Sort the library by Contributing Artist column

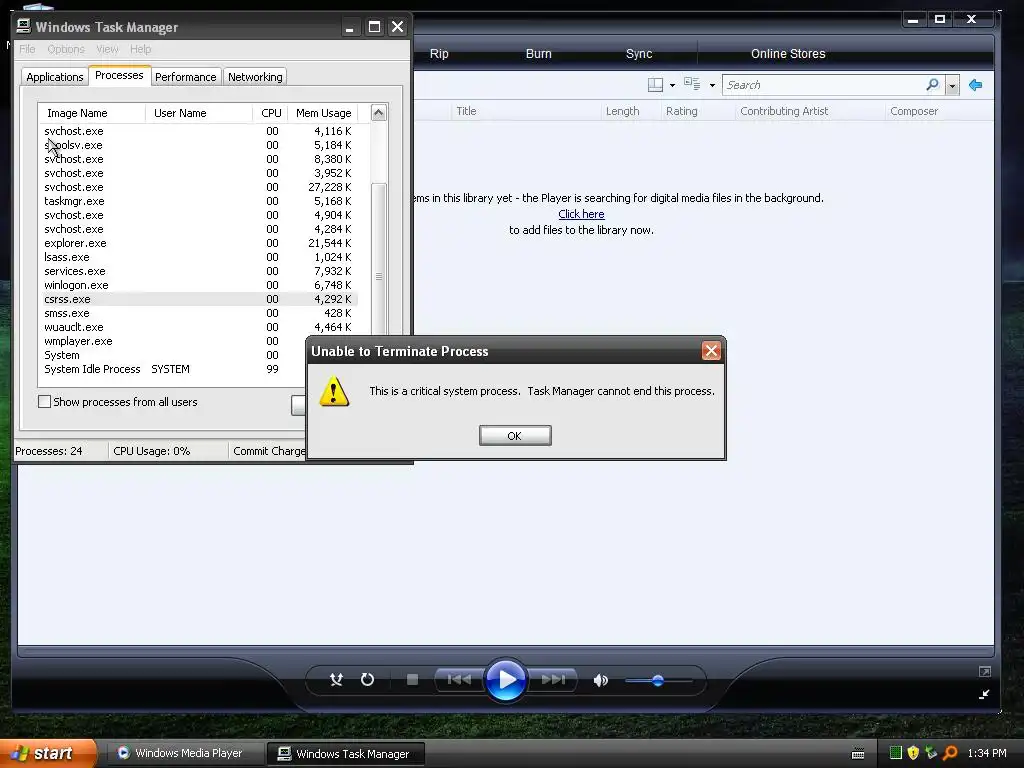[784, 111]
